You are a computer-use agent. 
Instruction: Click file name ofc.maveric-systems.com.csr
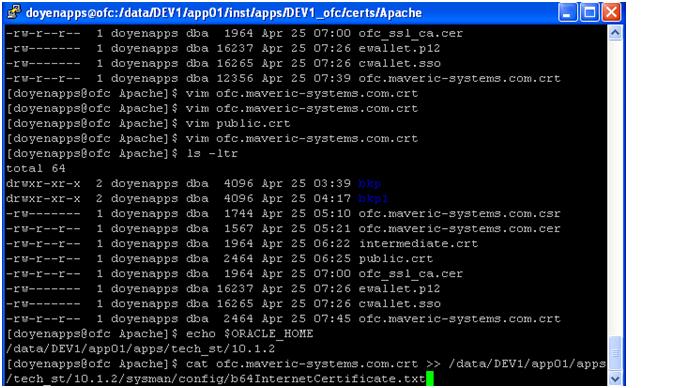pyautogui.click(x=459, y=214)
